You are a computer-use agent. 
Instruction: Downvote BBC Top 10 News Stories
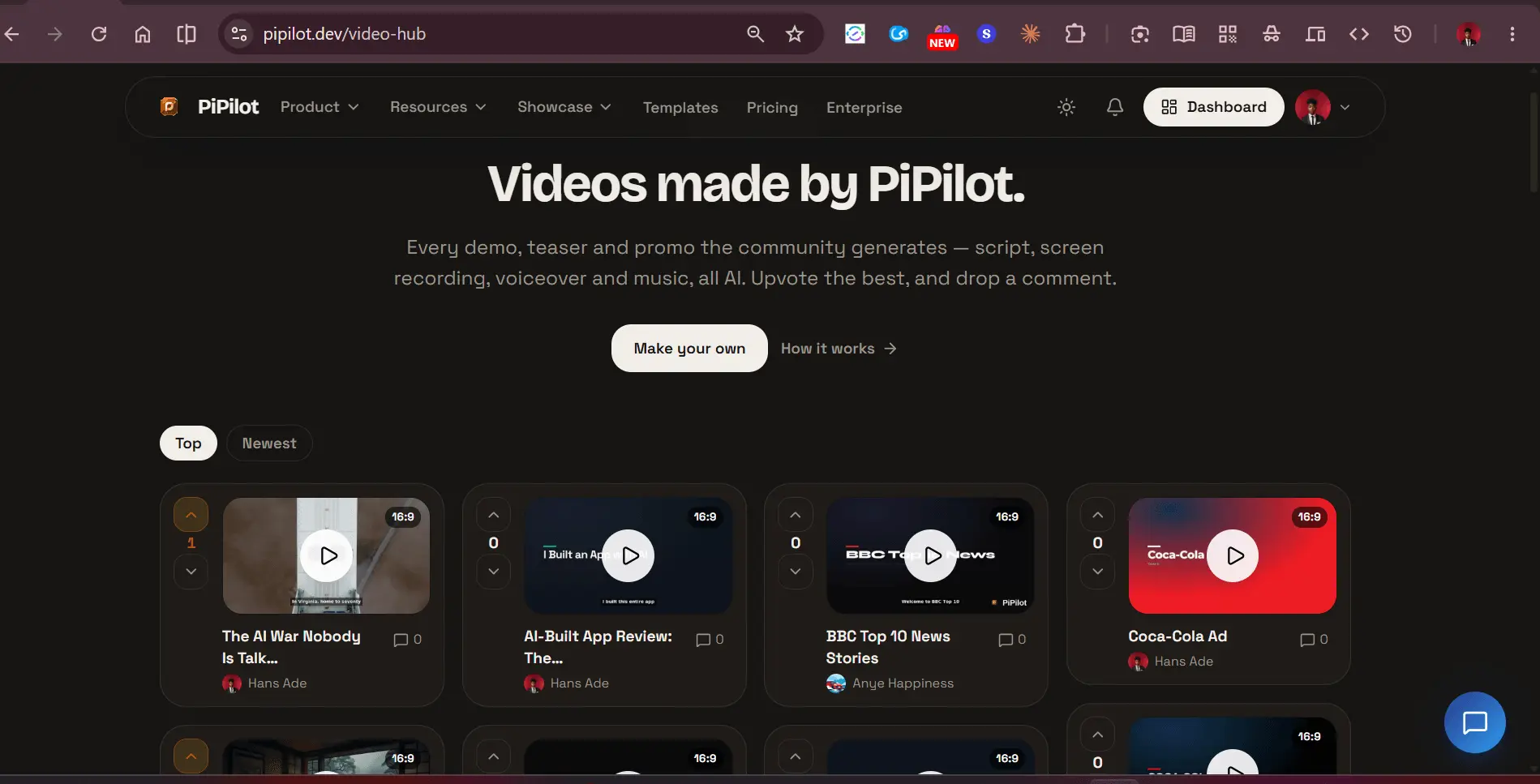coord(796,572)
